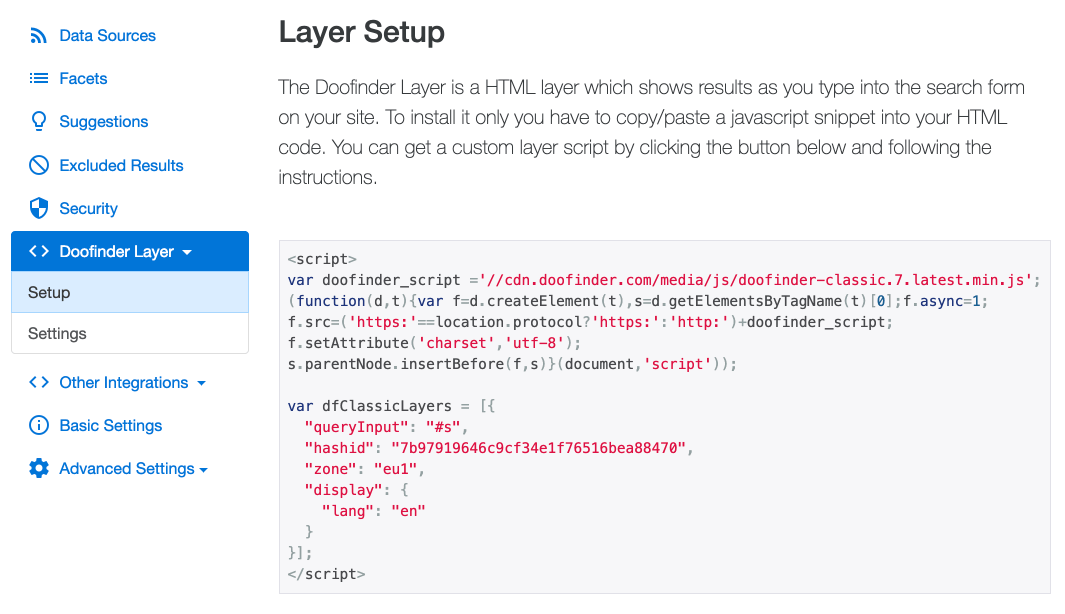This screenshot has width=1065, height=614.
Task: Click the Security shield icon
Action: point(39,209)
